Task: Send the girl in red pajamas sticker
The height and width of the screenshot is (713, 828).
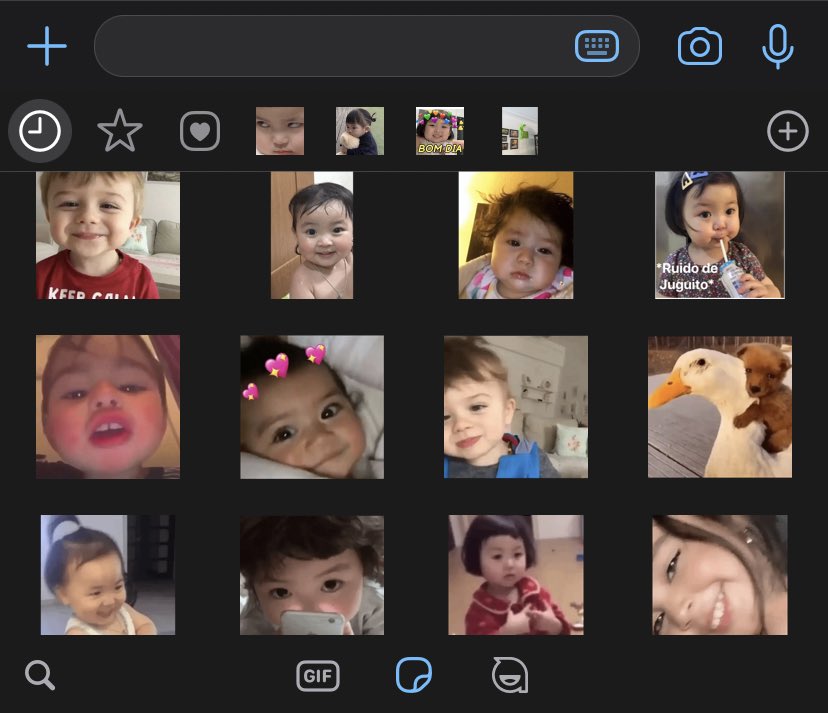Action: click(x=516, y=575)
